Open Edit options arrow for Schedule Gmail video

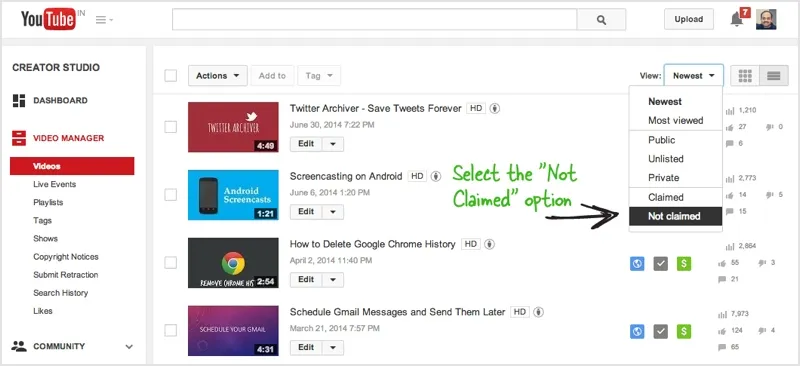(x=333, y=348)
